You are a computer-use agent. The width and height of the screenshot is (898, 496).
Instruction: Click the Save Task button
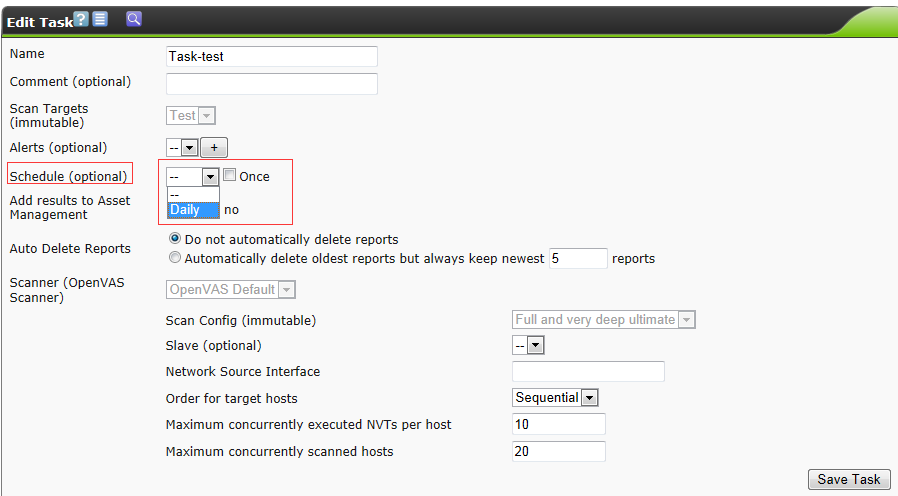[848, 479]
